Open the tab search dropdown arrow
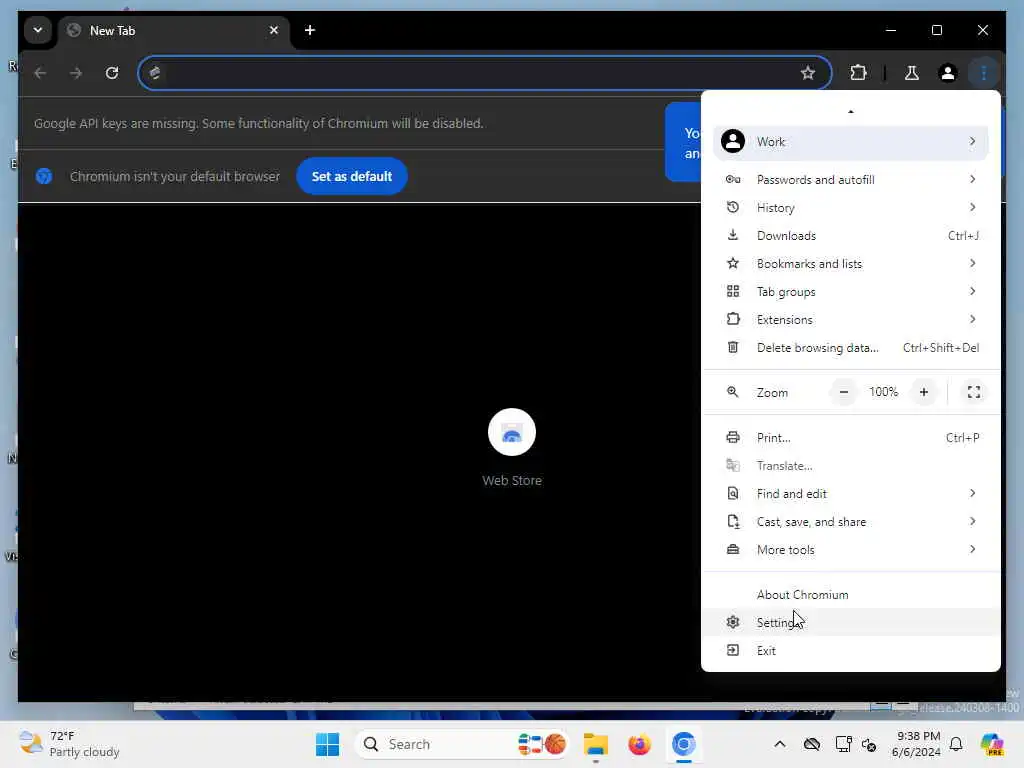This screenshot has width=1024, height=768. [x=38, y=30]
